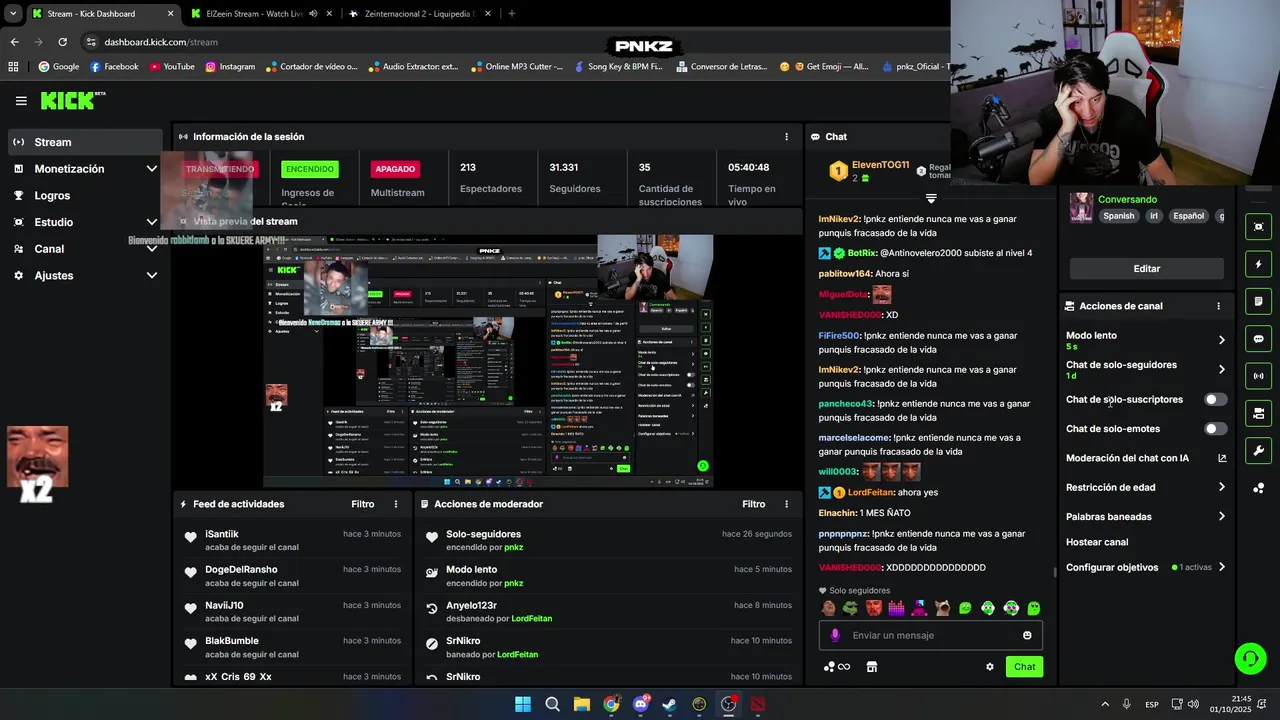Image resolution: width=1280 pixels, height=720 pixels.
Task: Open Palabras baneadas options arrow
Action: [x=1221, y=517]
